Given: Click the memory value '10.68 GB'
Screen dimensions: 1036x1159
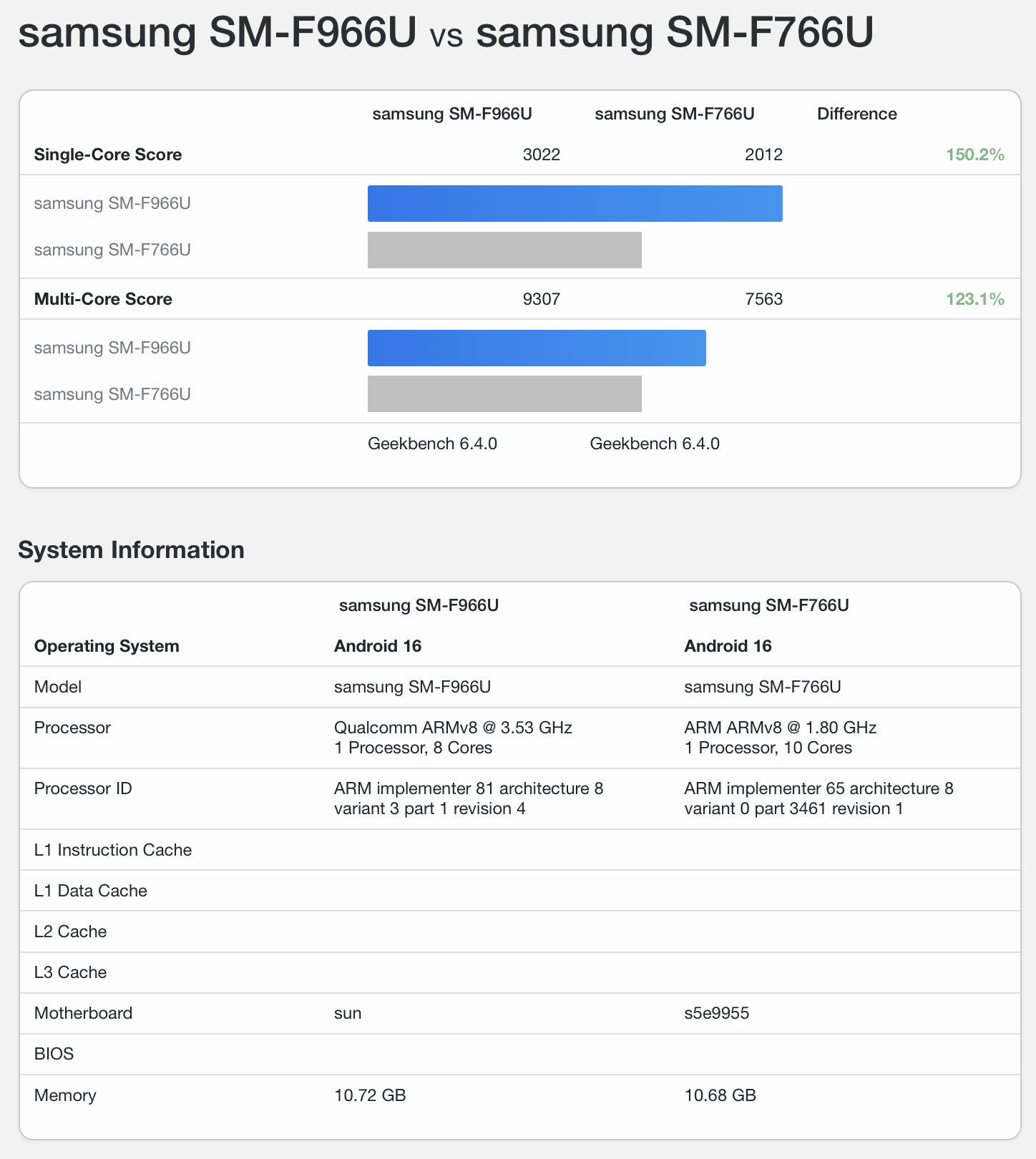Looking at the screenshot, I should [x=720, y=1095].
